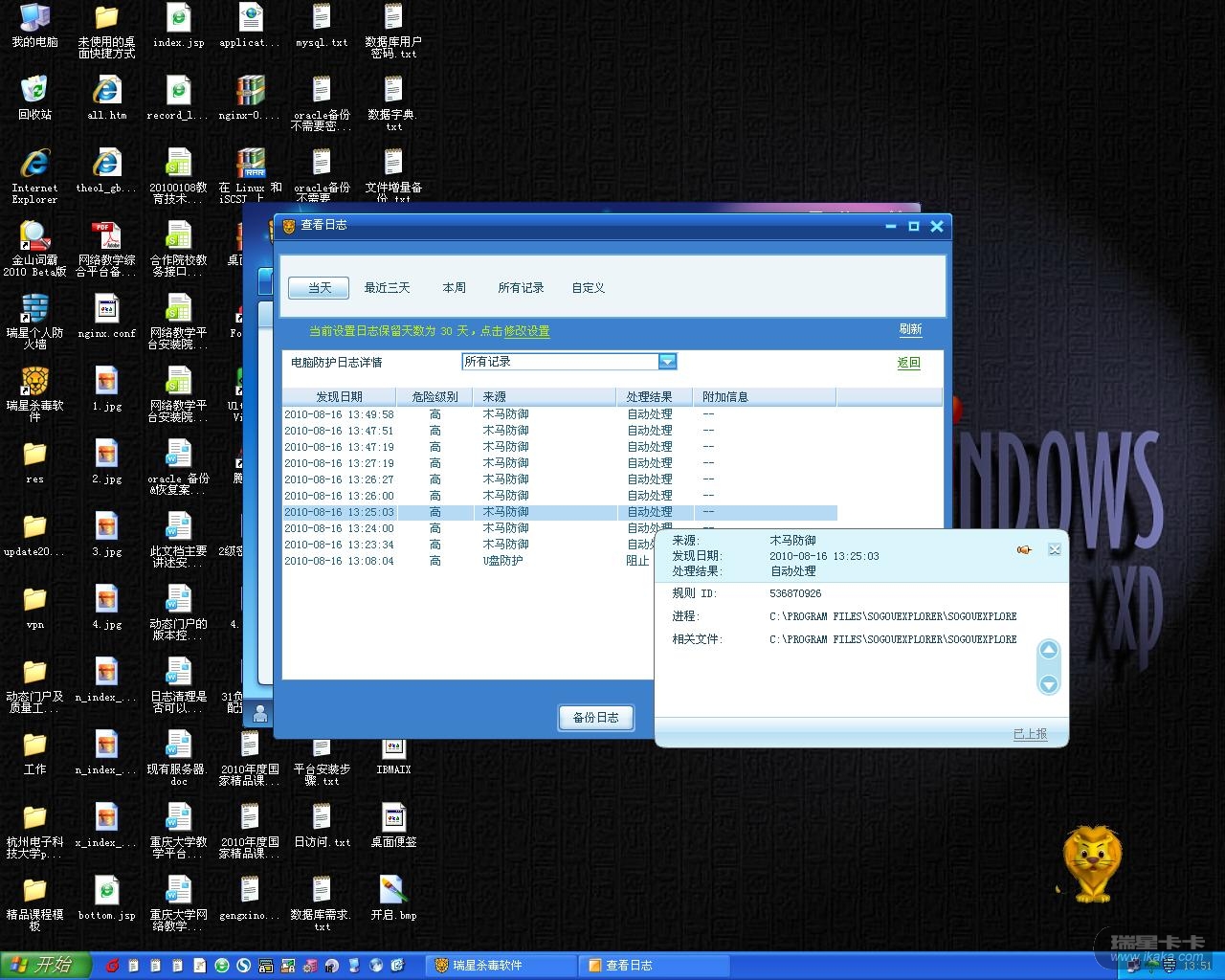Screen dimensions: 1225x980
Task: Click the 刷新 refresh link
Action: (x=910, y=329)
